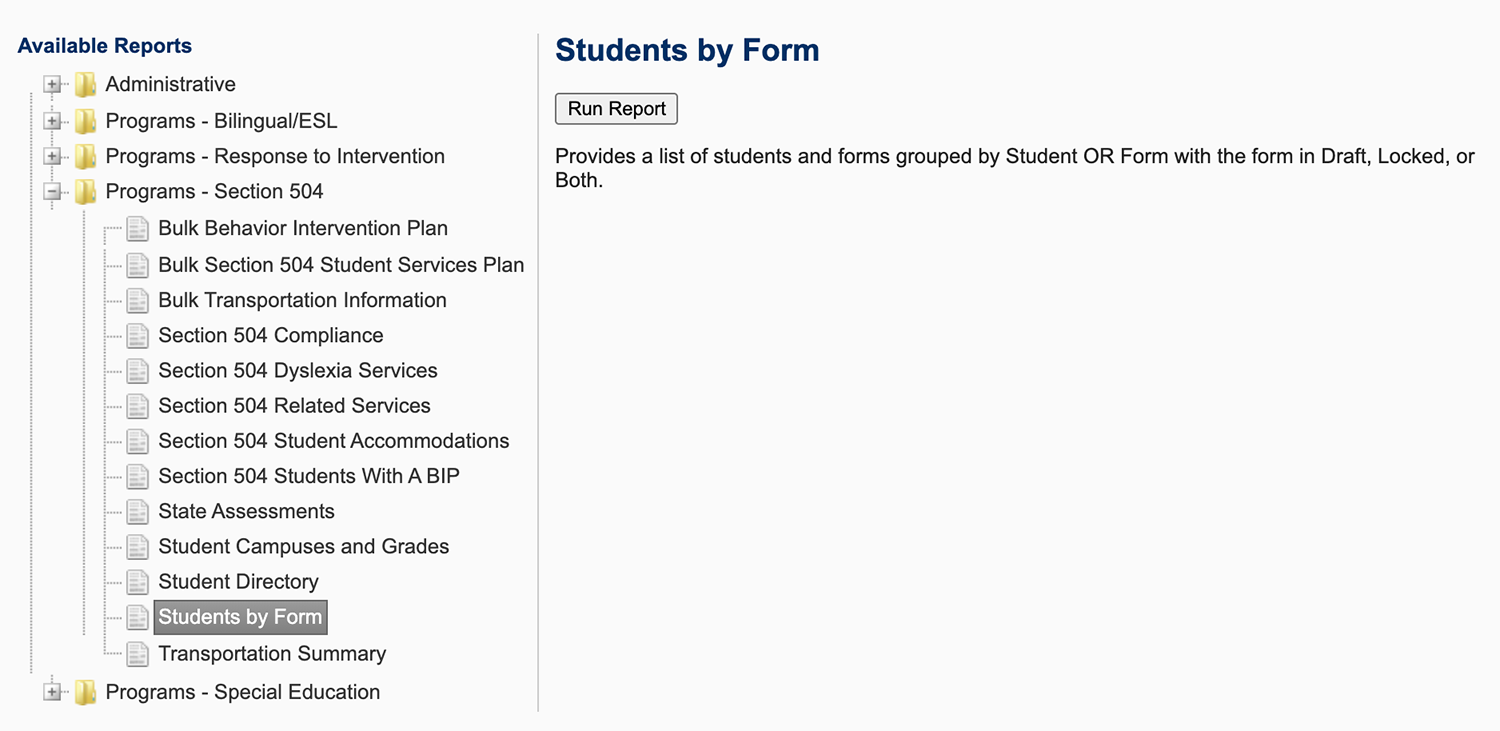1500x731 pixels.
Task: Expand the Administrative folder node
Action: [x=52, y=85]
